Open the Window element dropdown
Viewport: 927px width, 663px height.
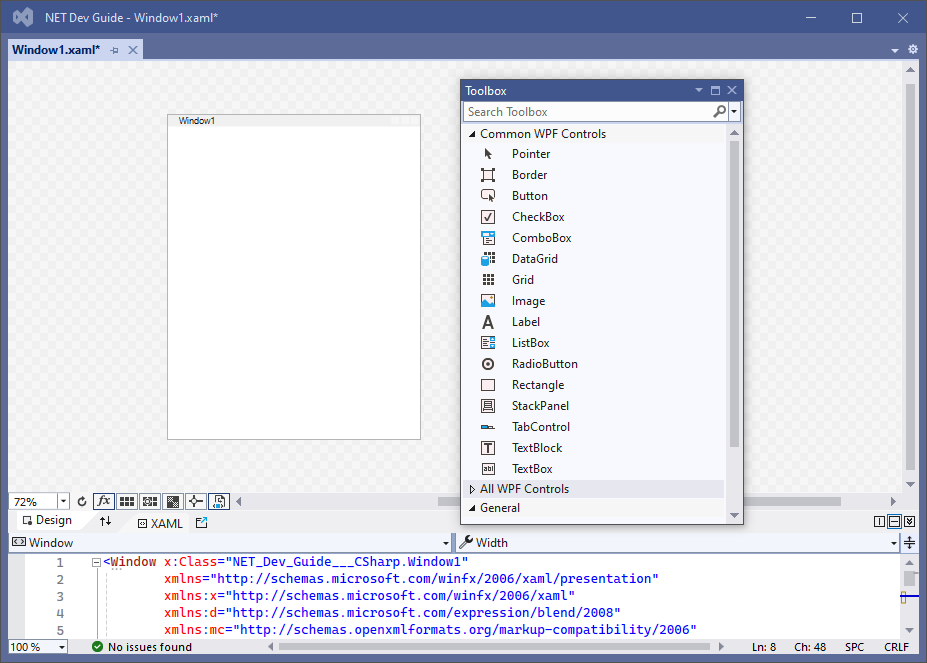pos(446,543)
